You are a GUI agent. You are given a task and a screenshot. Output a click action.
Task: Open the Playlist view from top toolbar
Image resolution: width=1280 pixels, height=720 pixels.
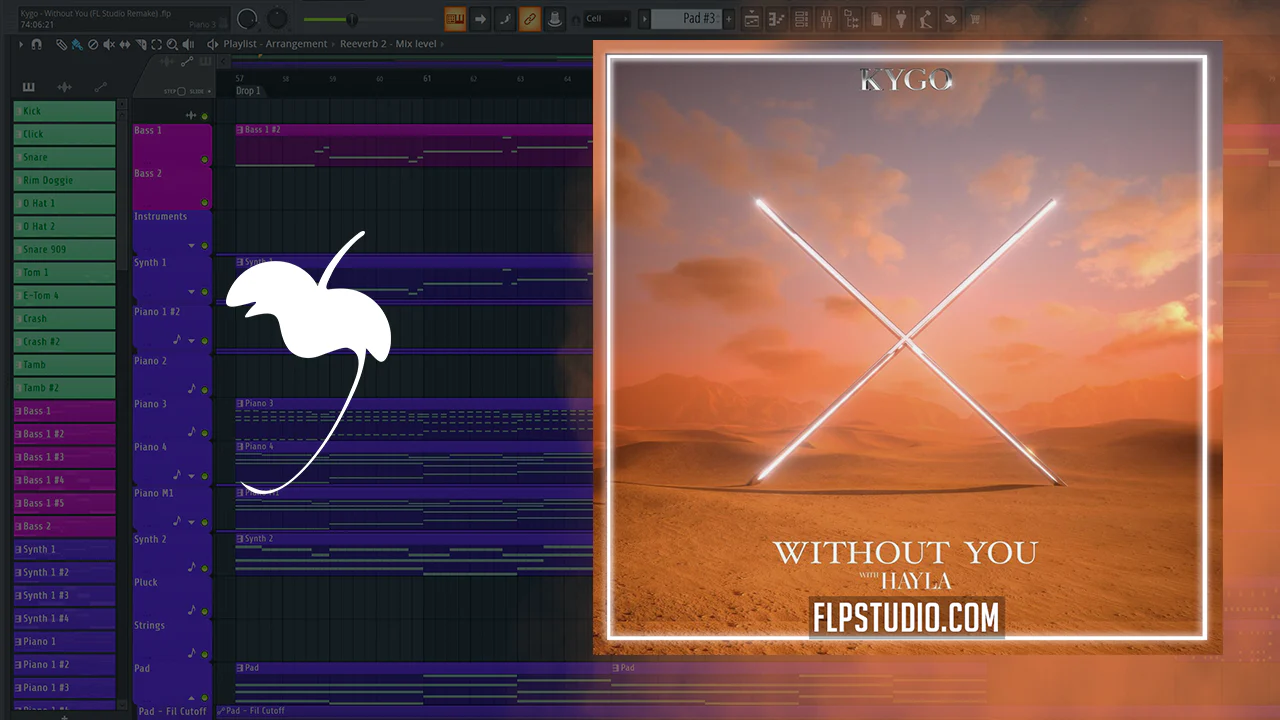point(752,19)
